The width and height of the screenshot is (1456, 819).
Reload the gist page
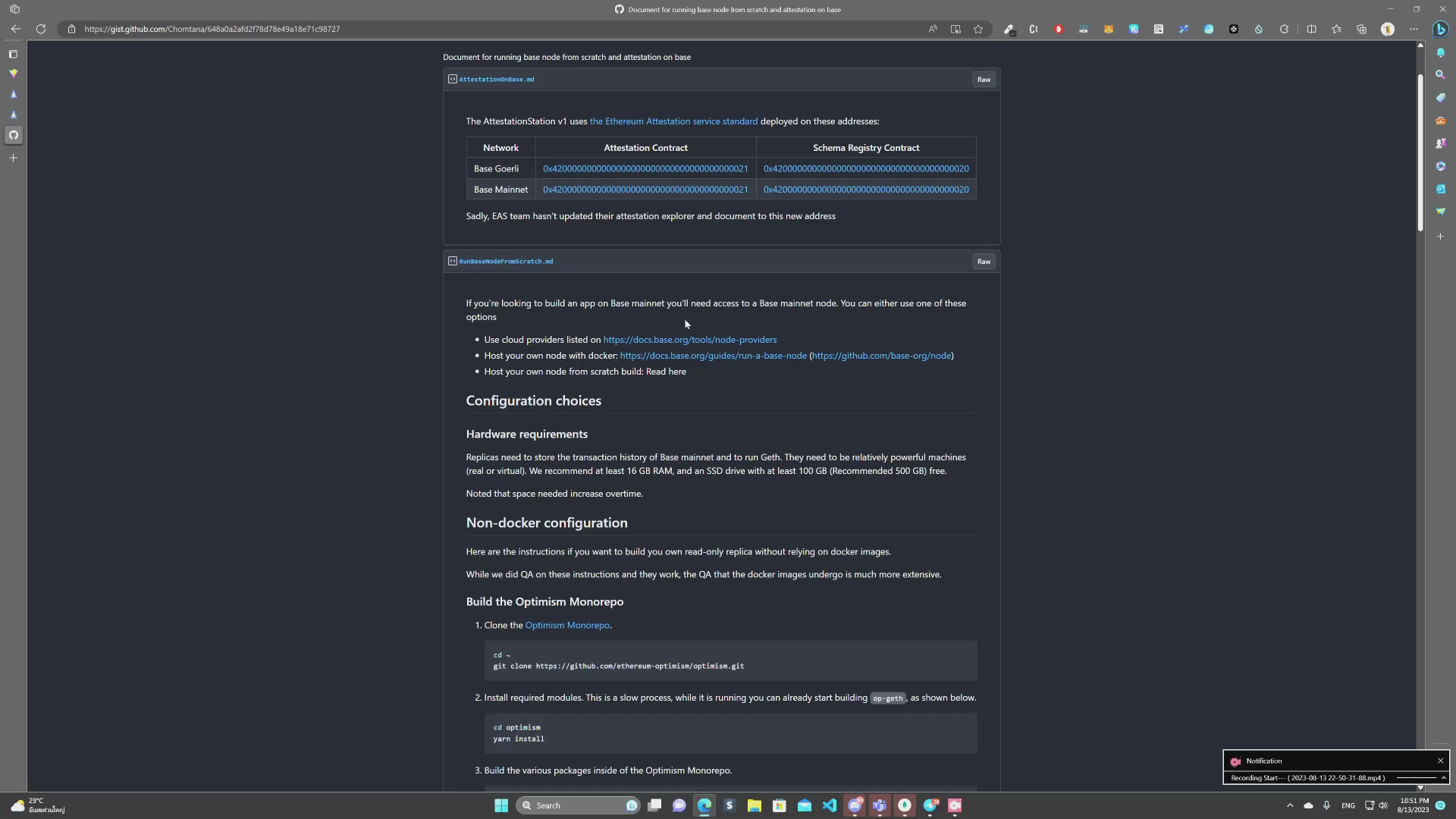click(x=41, y=29)
